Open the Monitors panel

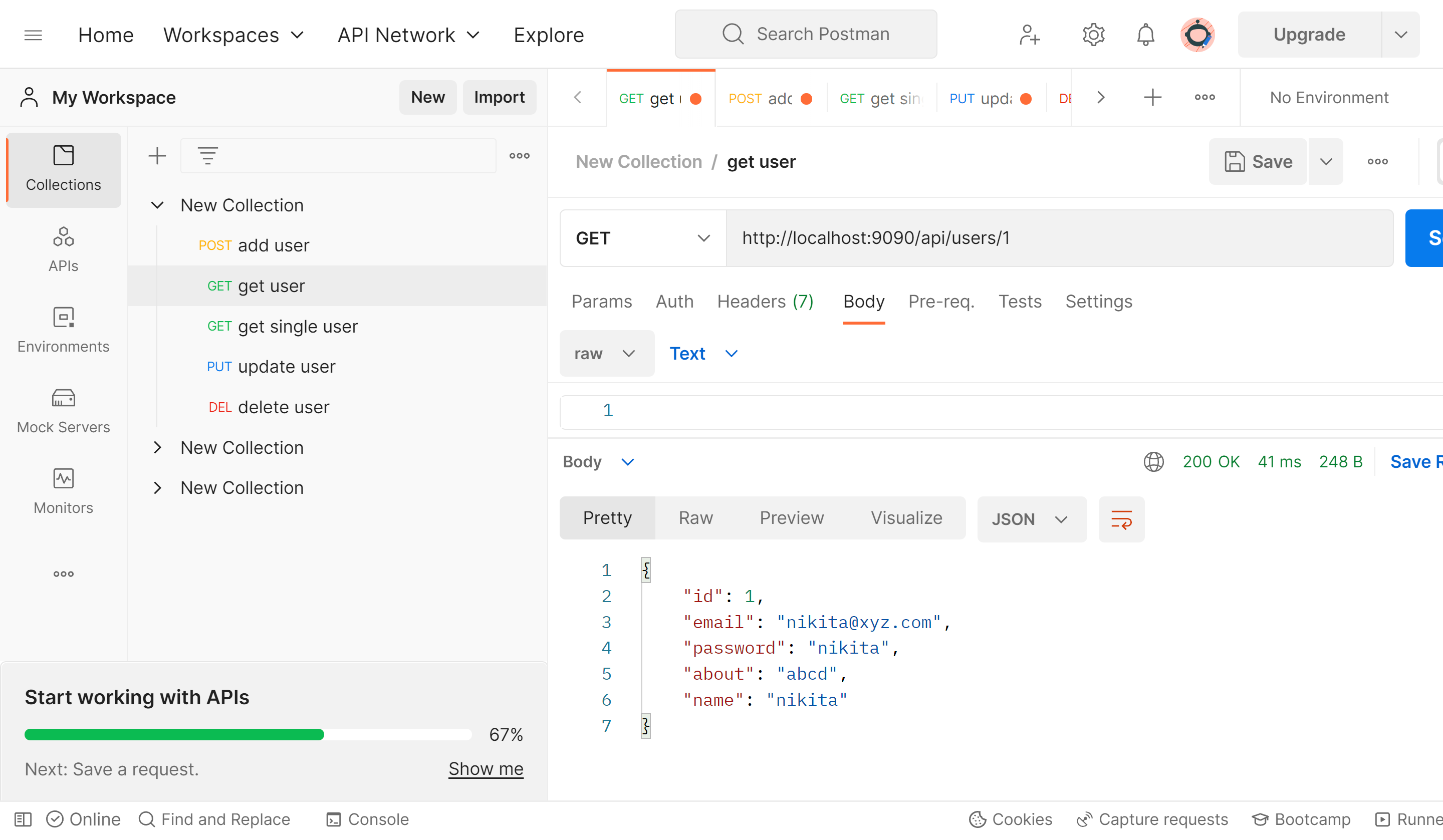pos(63,491)
